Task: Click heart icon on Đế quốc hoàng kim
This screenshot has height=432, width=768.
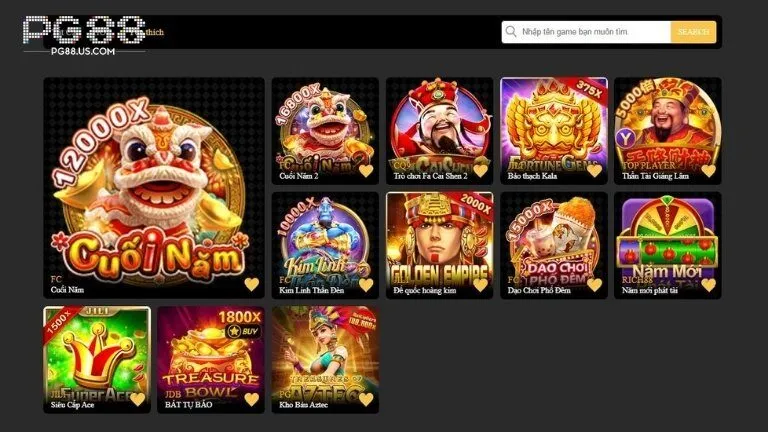Action: [x=480, y=285]
